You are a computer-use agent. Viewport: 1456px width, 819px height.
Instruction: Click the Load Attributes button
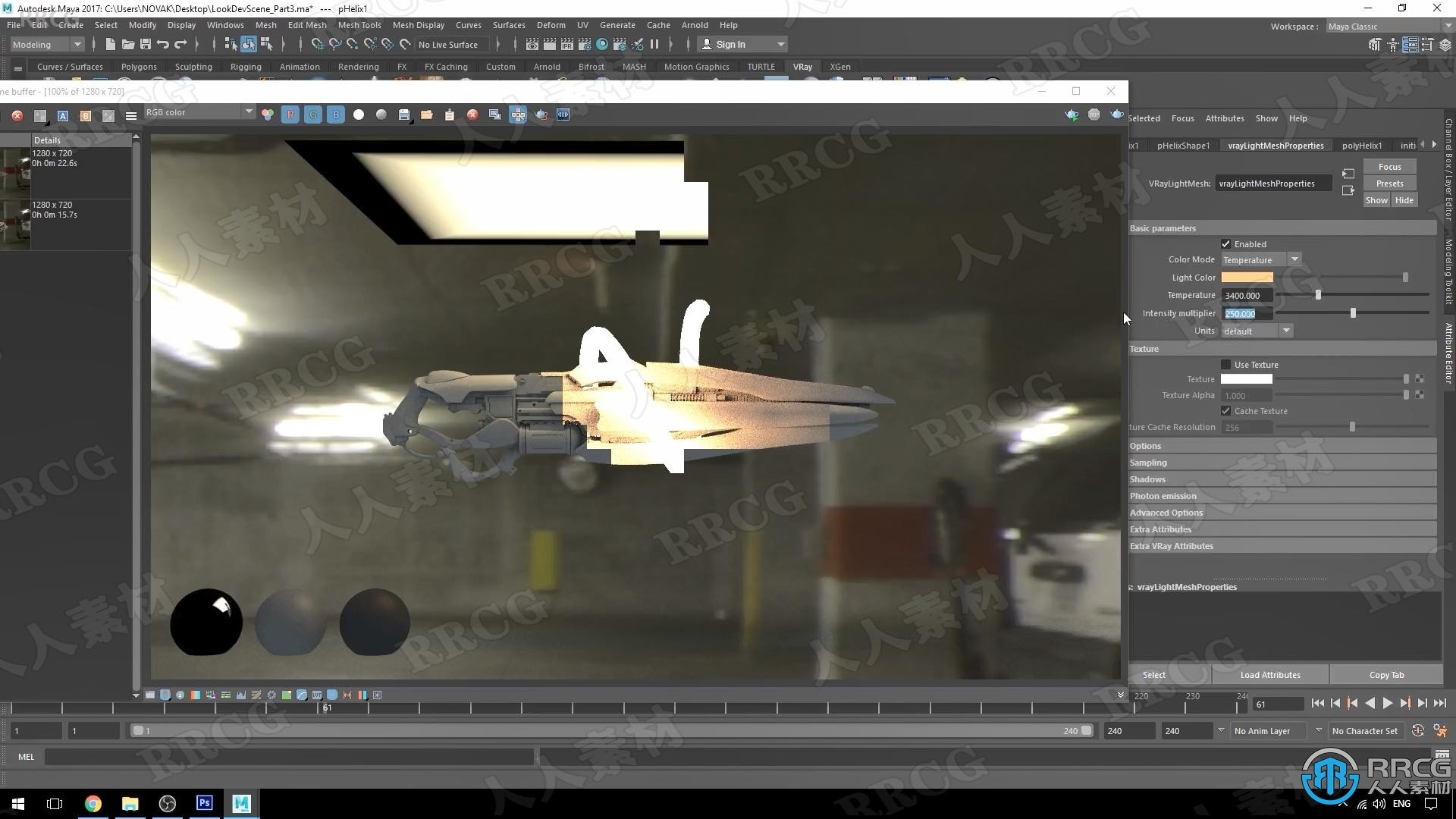[x=1270, y=674]
